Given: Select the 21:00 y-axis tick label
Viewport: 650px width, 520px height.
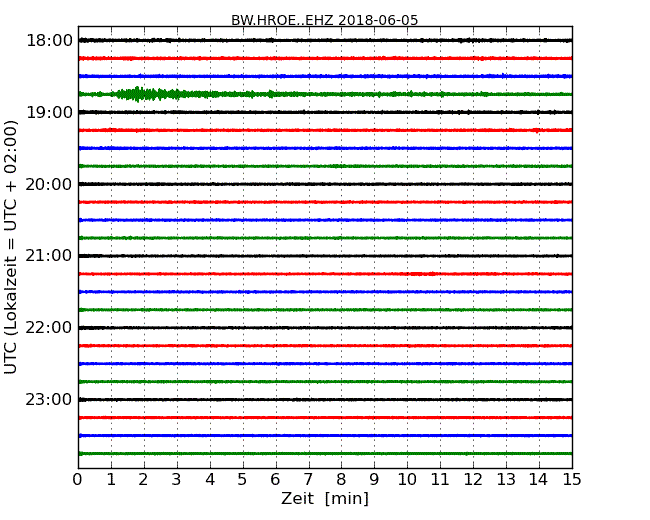Looking at the screenshot, I should pos(49,256).
